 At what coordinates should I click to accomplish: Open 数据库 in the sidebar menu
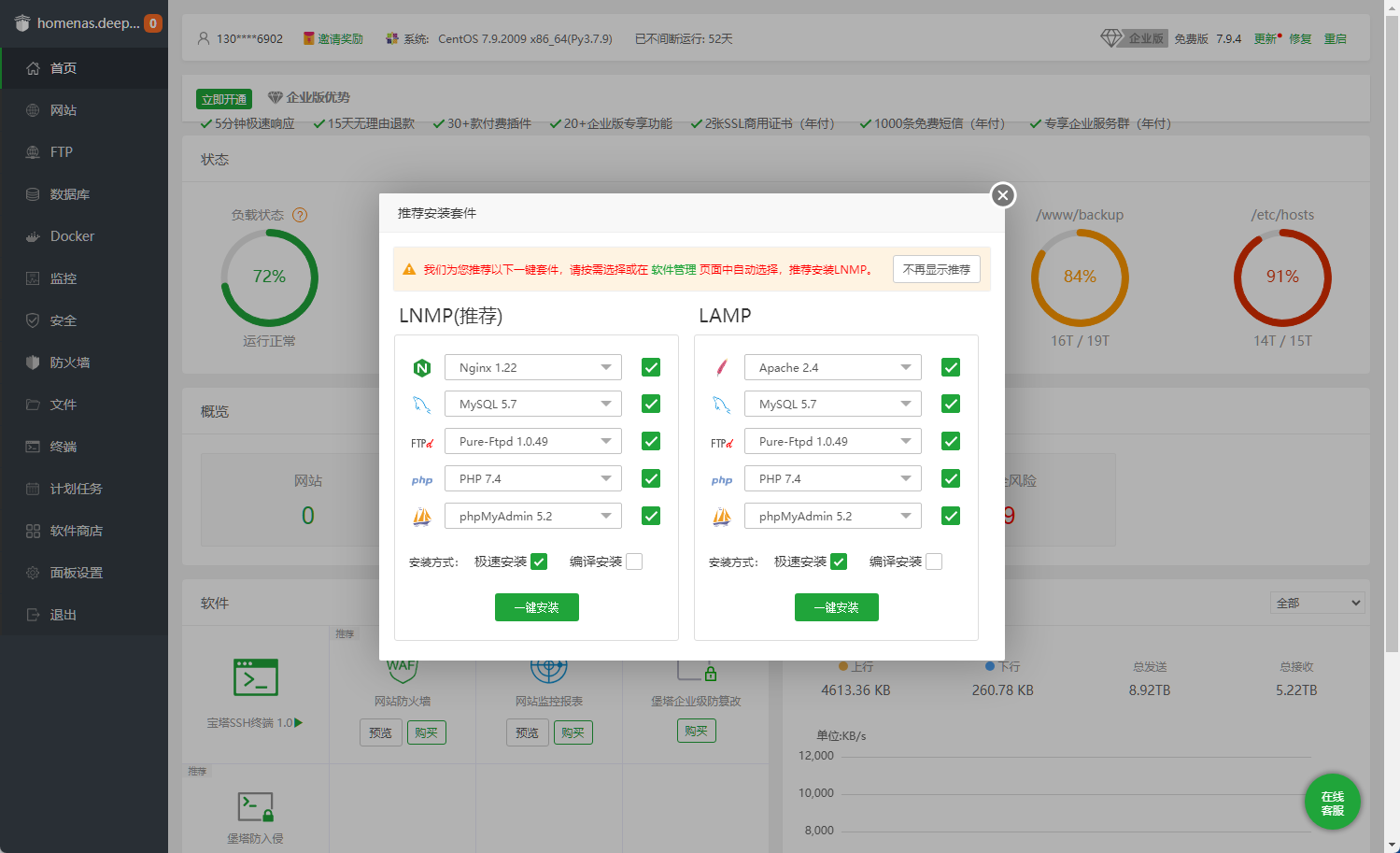click(x=84, y=194)
